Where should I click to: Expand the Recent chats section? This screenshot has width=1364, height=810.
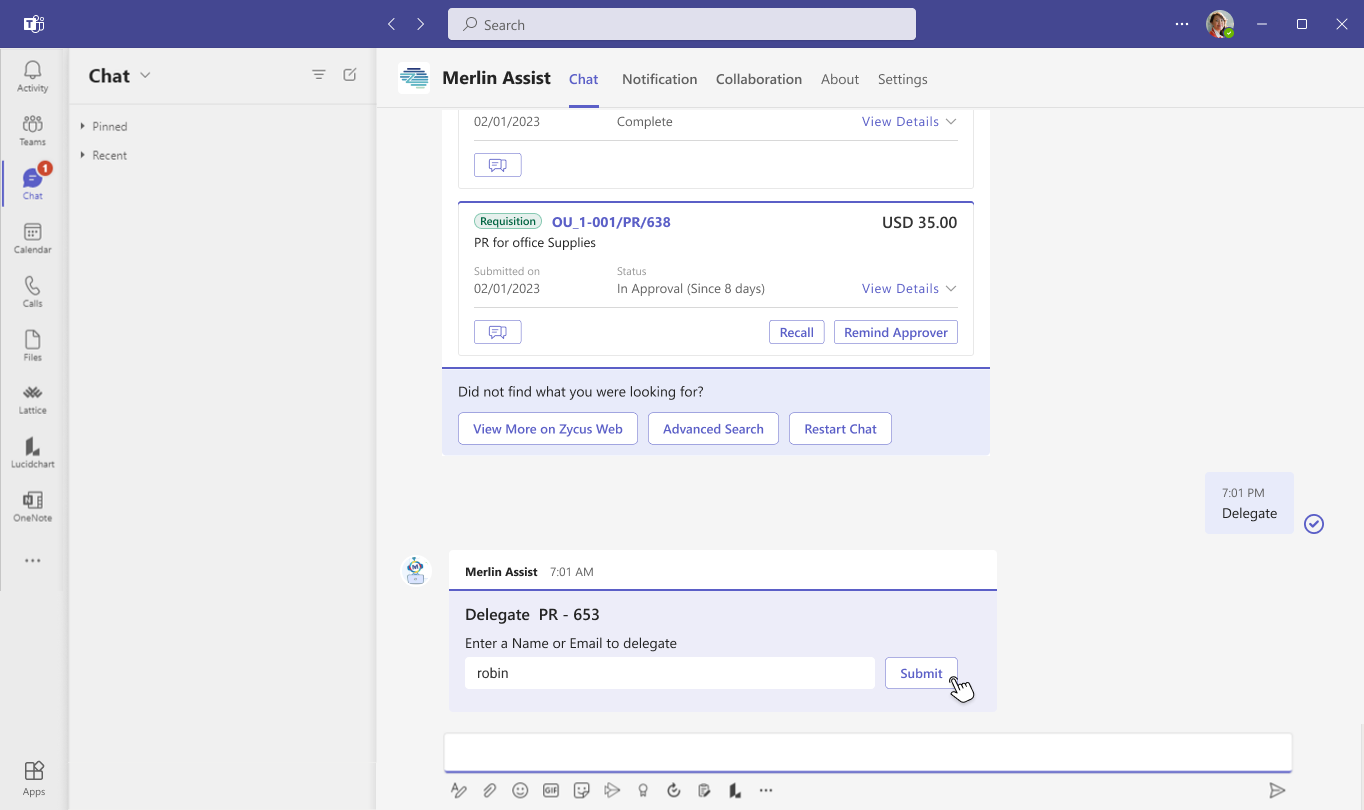click(104, 155)
